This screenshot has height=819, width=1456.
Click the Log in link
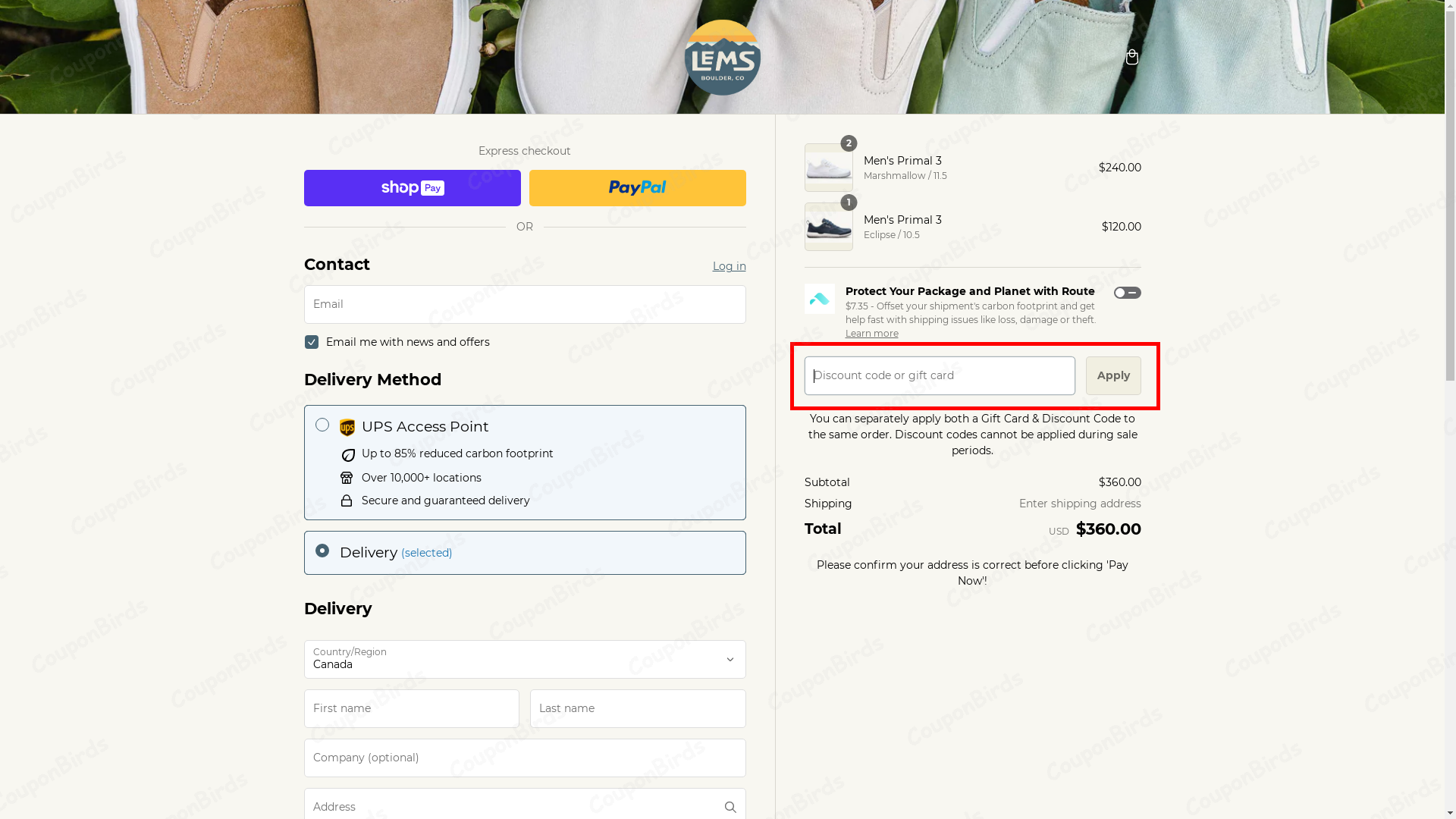pyautogui.click(x=729, y=266)
